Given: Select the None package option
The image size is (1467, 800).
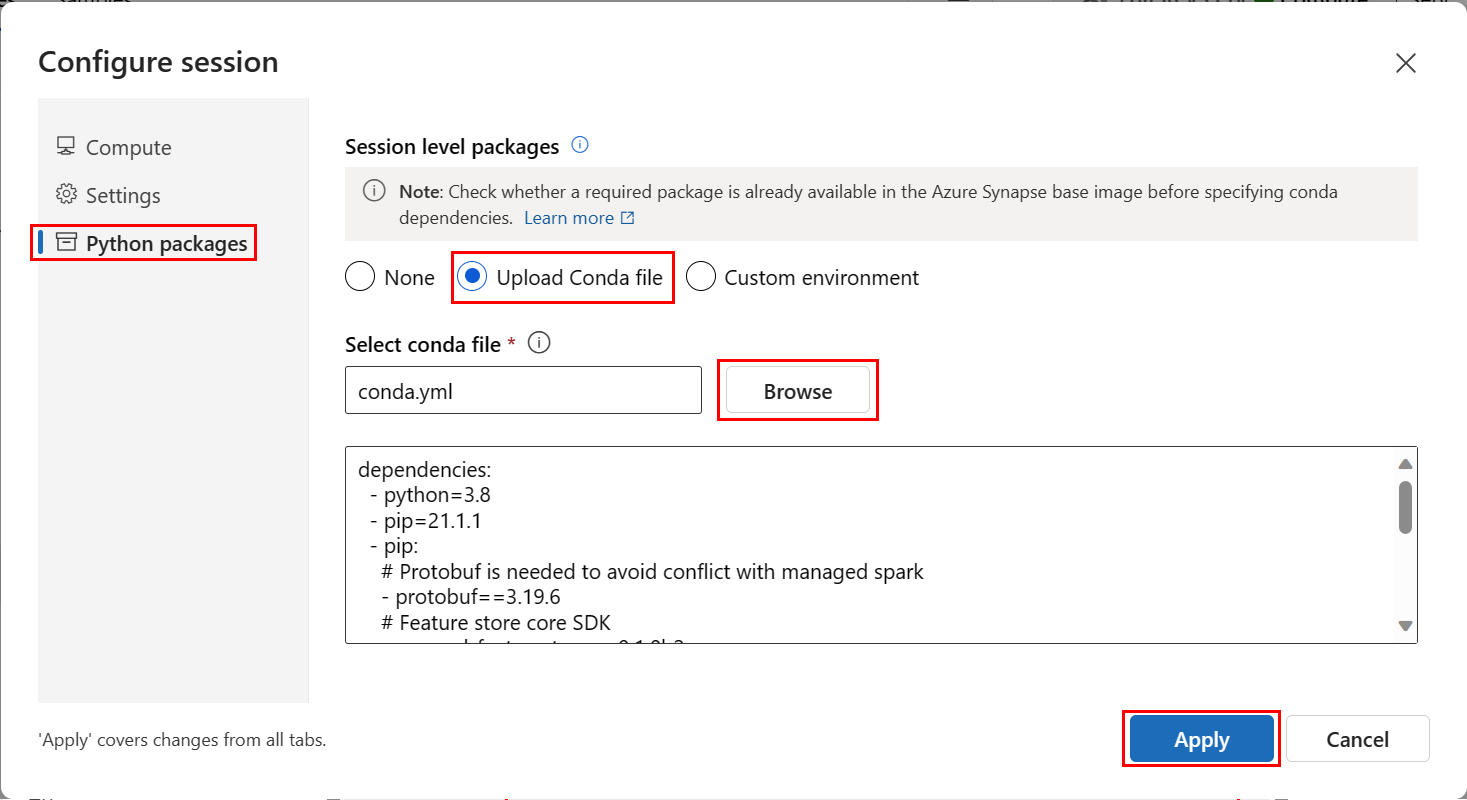Looking at the screenshot, I should [360, 277].
